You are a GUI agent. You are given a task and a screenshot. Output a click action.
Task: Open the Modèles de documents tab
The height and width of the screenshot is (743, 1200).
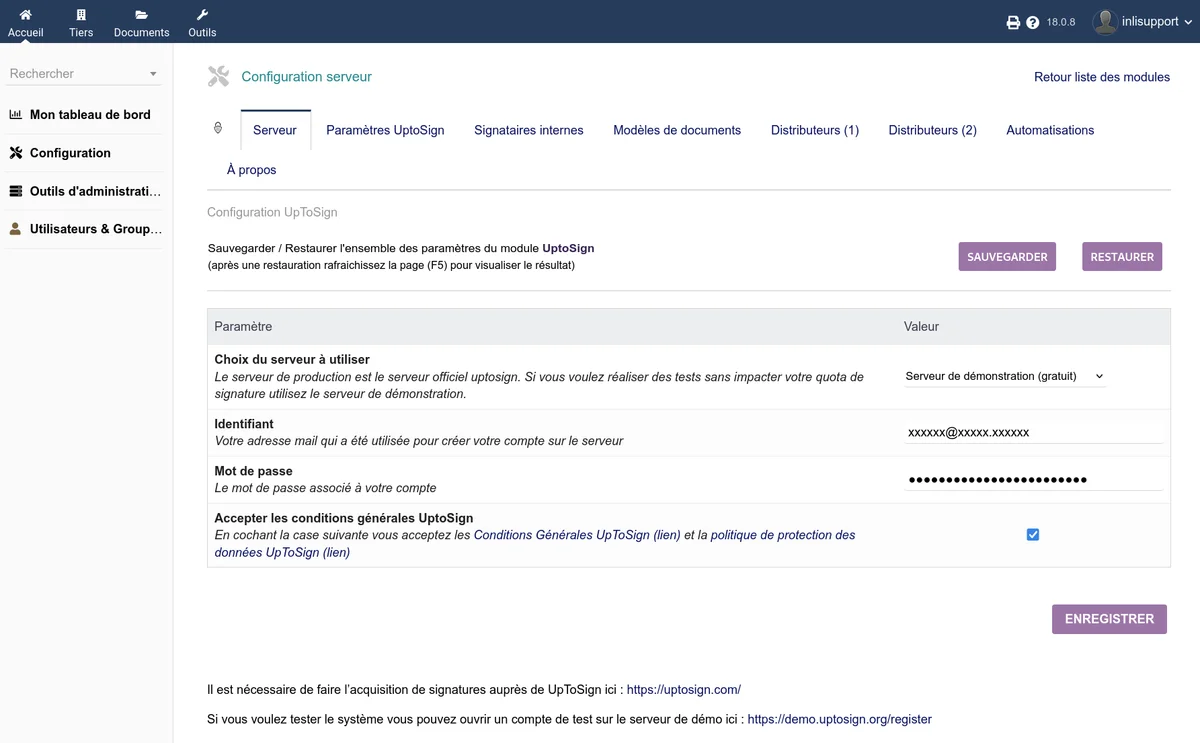[x=677, y=130]
